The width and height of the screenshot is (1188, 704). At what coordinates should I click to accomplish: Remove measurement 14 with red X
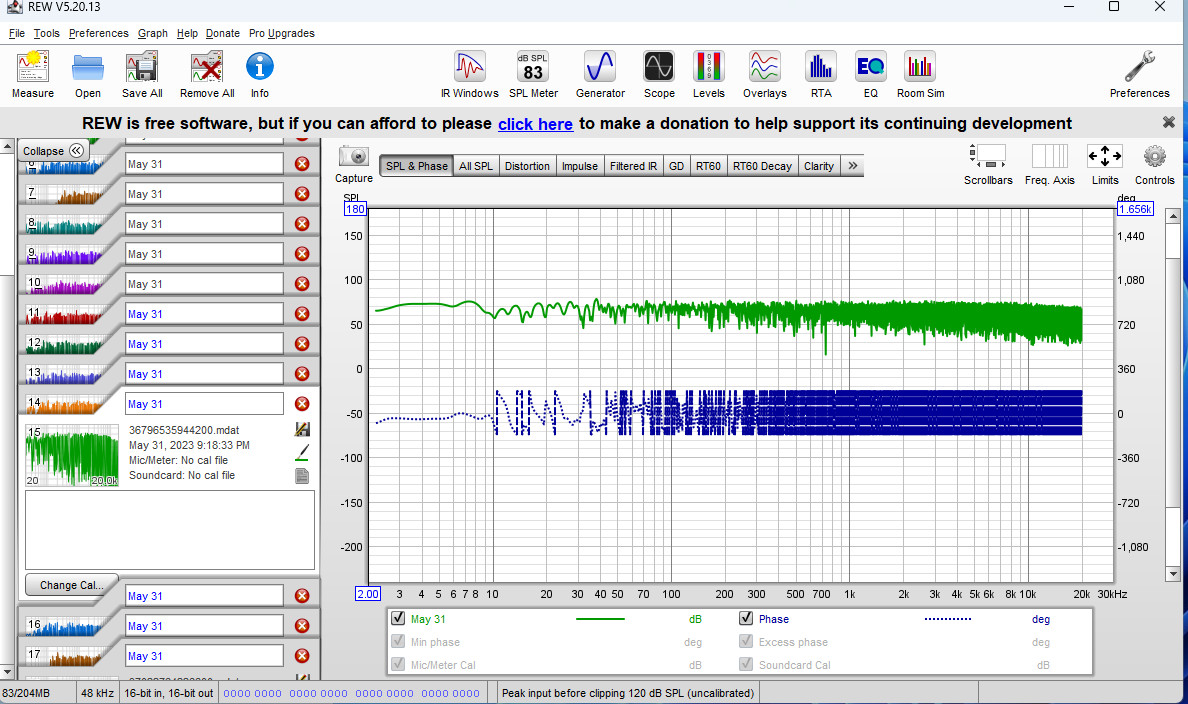(x=302, y=404)
